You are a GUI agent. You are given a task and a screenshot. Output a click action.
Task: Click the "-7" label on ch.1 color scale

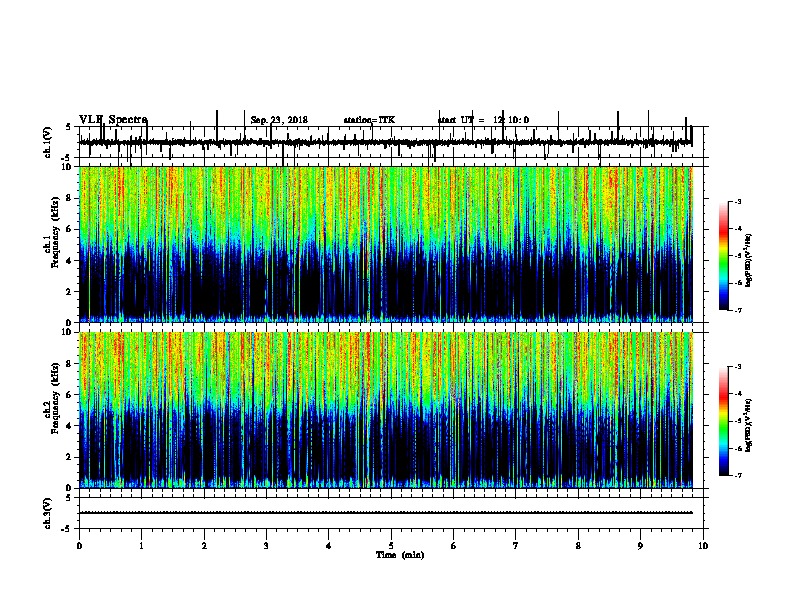click(x=737, y=310)
